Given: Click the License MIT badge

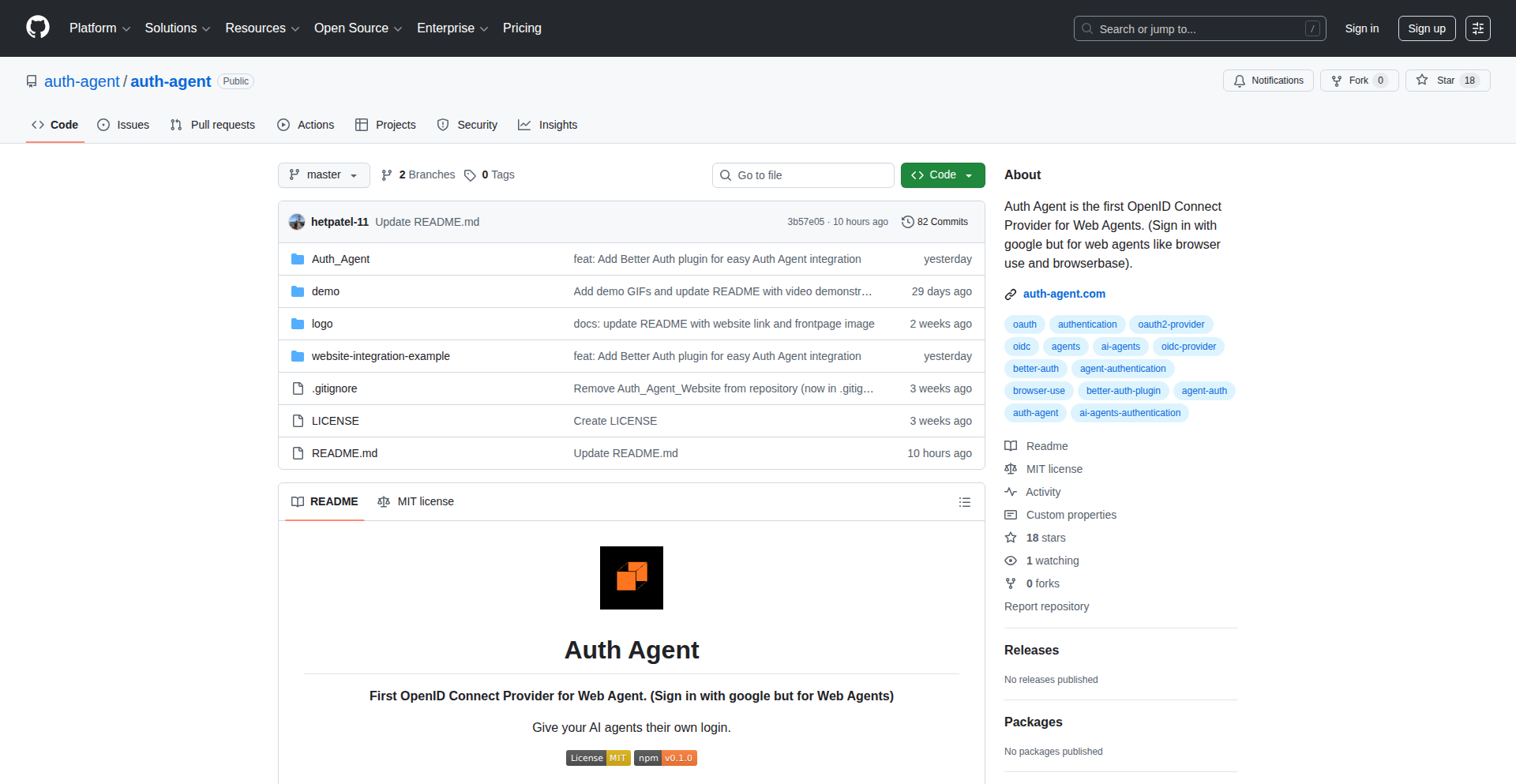Looking at the screenshot, I should coord(599,758).
